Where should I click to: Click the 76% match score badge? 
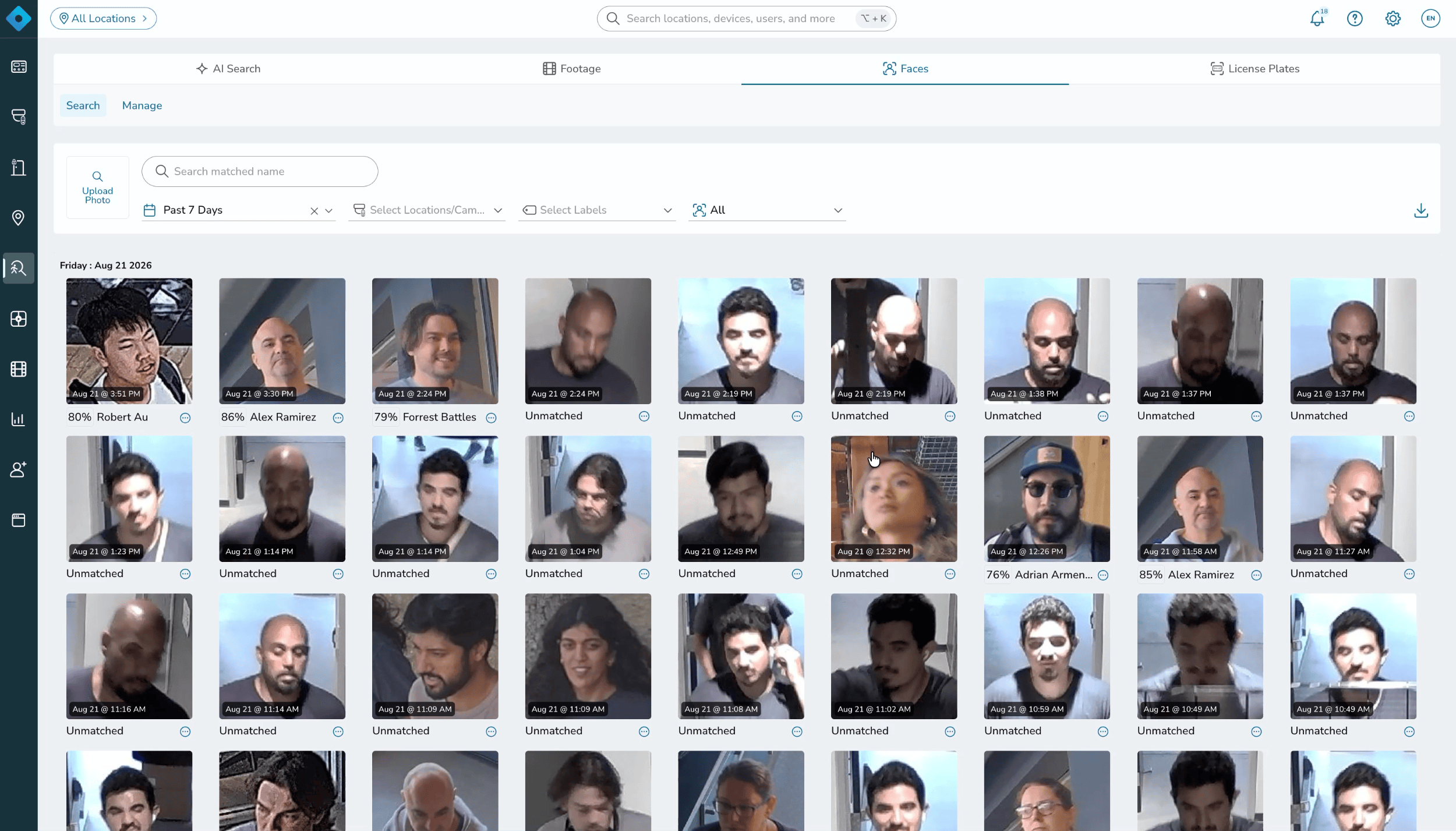tap(998, 575)
